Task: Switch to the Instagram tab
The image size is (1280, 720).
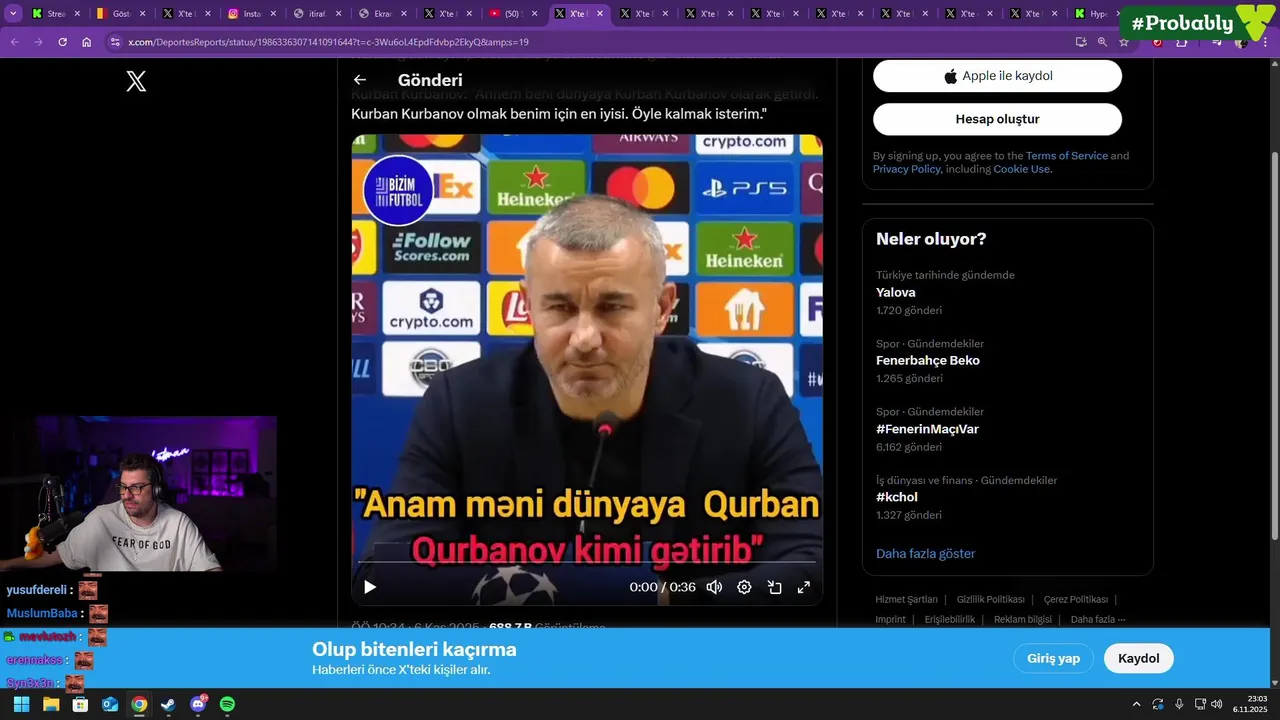Action: [250, 14]
